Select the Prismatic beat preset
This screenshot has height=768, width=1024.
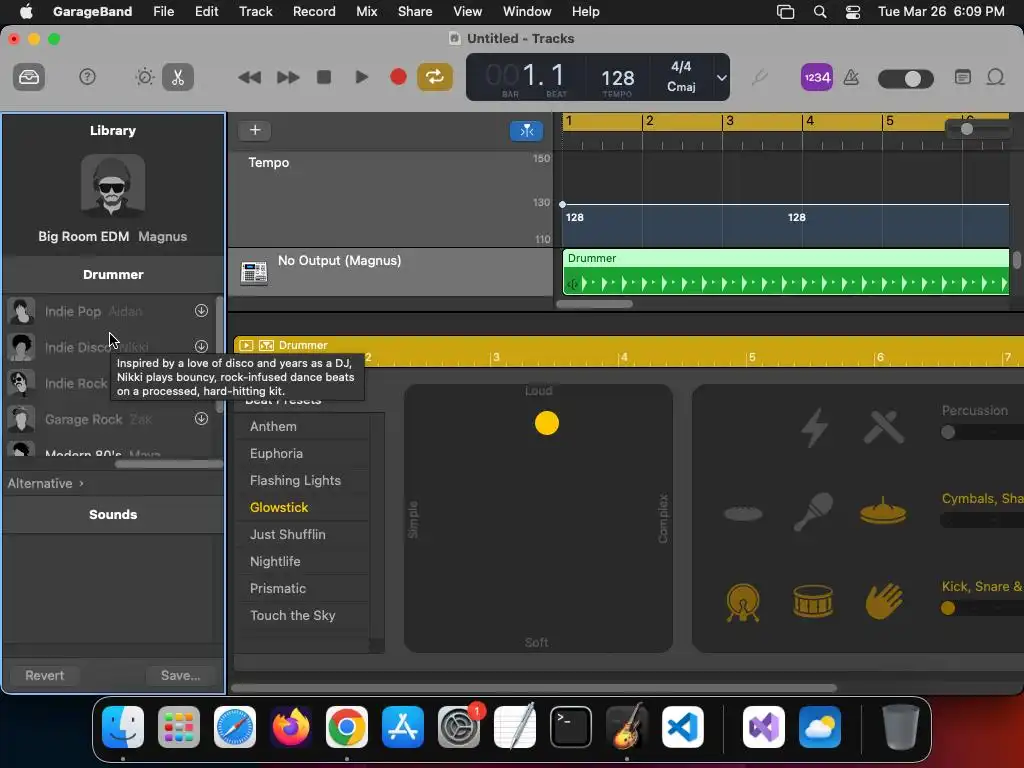pyautogui.click(x=304, y=588)
